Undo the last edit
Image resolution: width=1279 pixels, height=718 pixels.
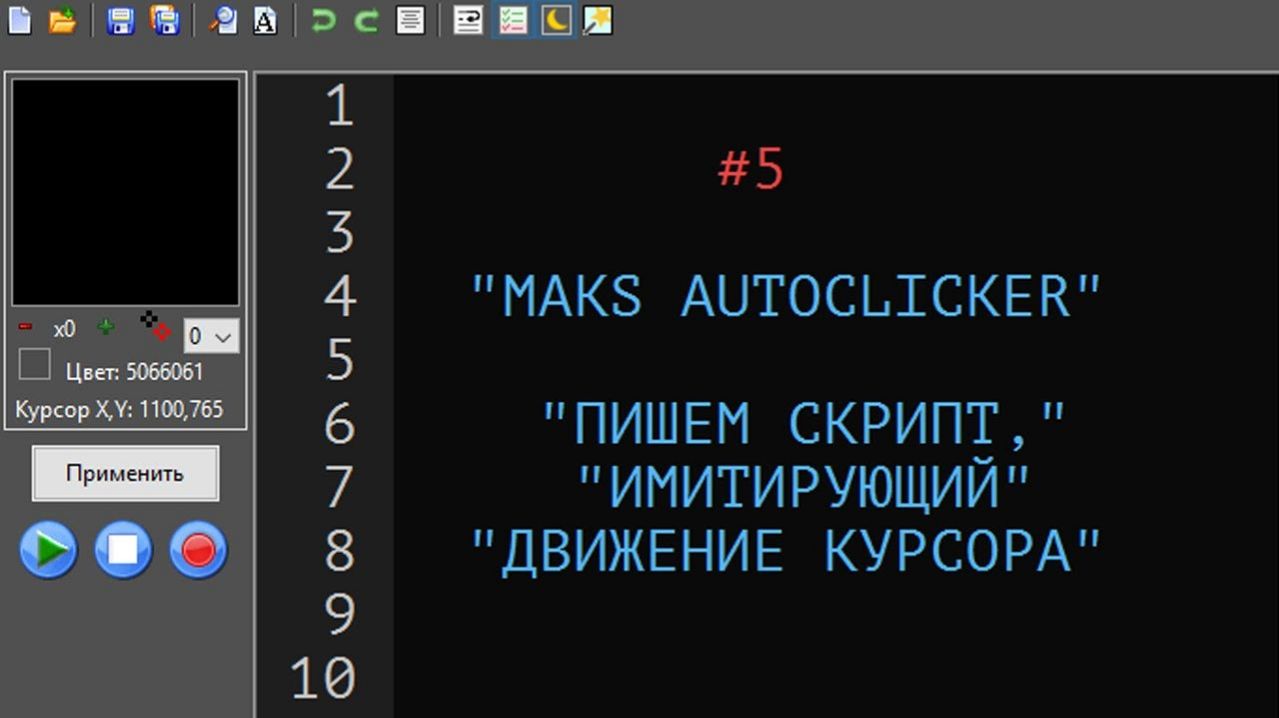(323, 21)
